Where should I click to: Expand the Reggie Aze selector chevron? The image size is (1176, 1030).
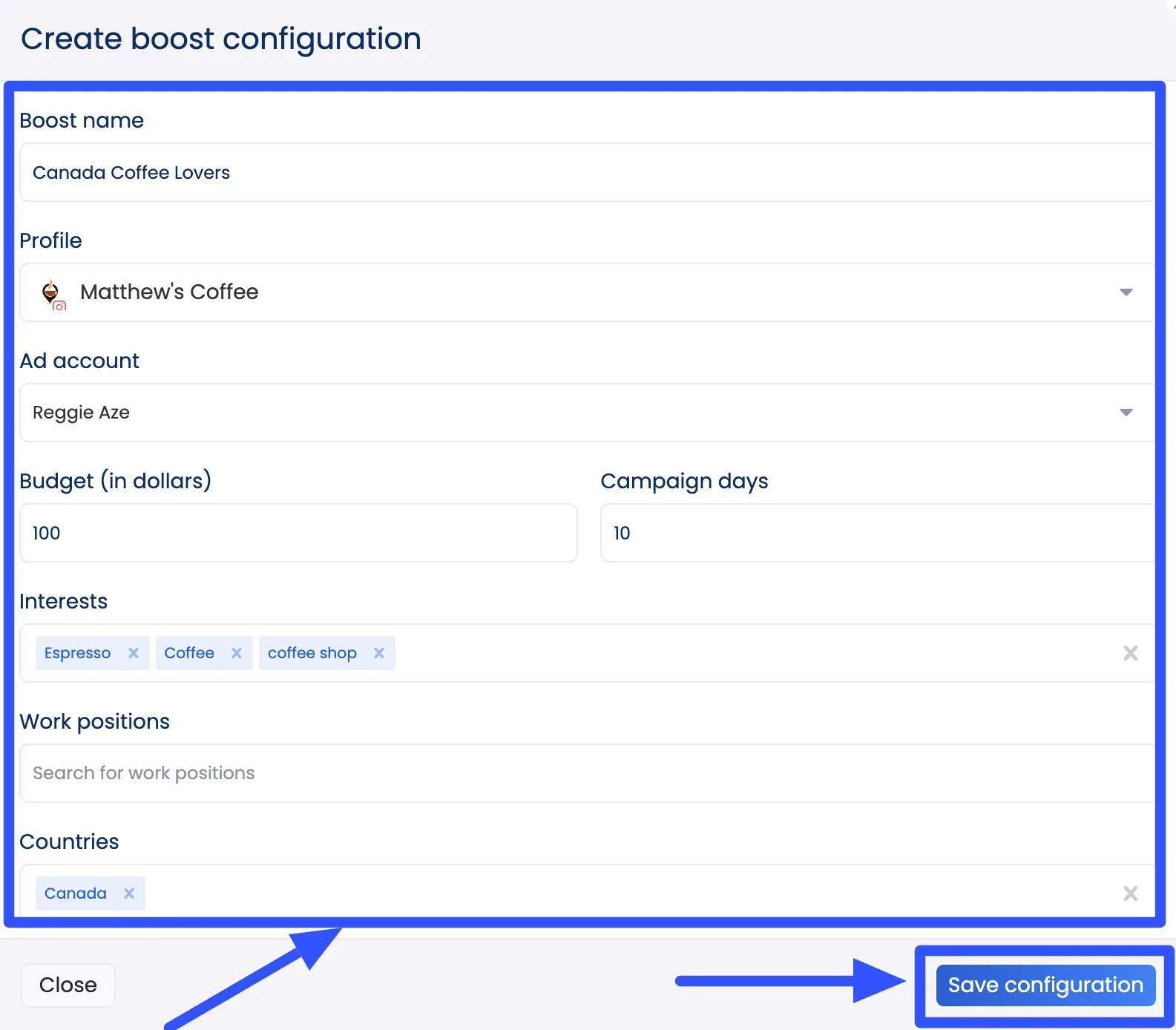point(1126,412)
